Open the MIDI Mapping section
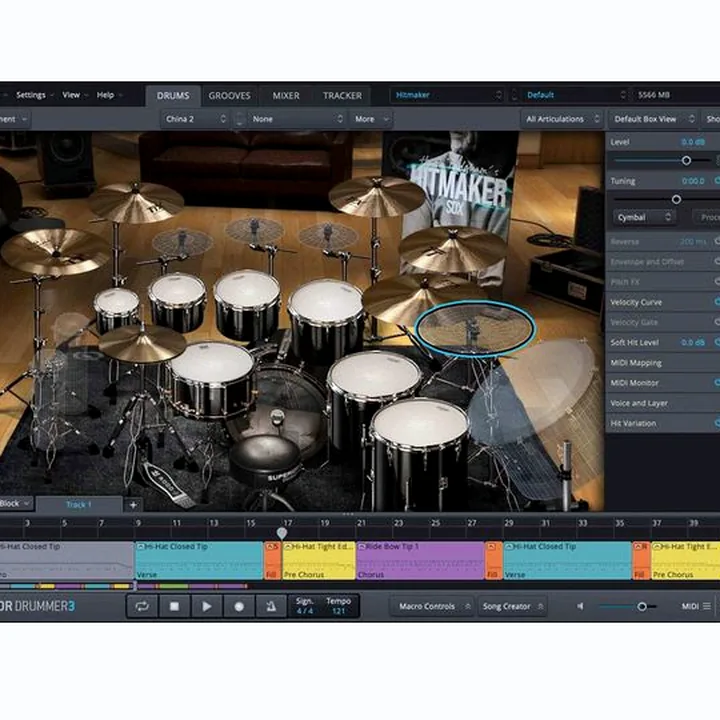Screen dimensions: 720x720 (663, 363)
